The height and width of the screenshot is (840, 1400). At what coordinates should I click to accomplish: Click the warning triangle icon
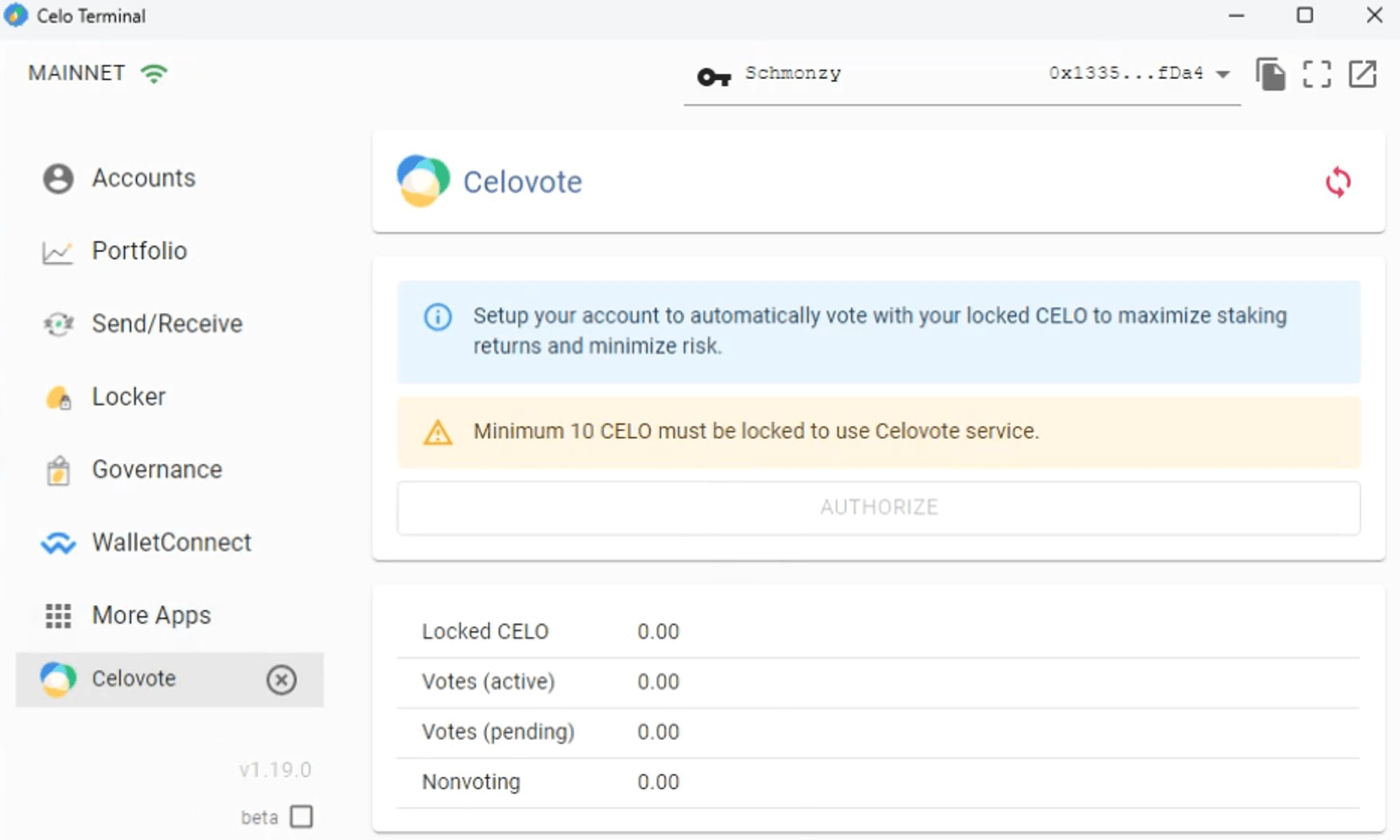[438, 433]
